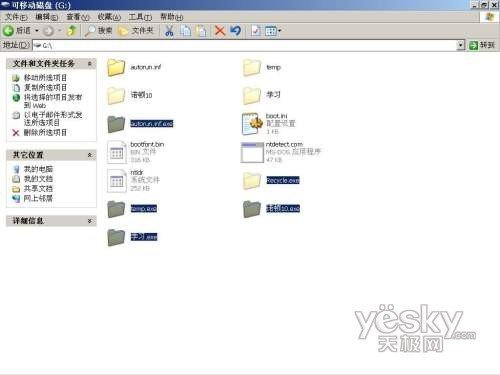
Task: Open 网上邻居 from other places
Action: [38, 198]
